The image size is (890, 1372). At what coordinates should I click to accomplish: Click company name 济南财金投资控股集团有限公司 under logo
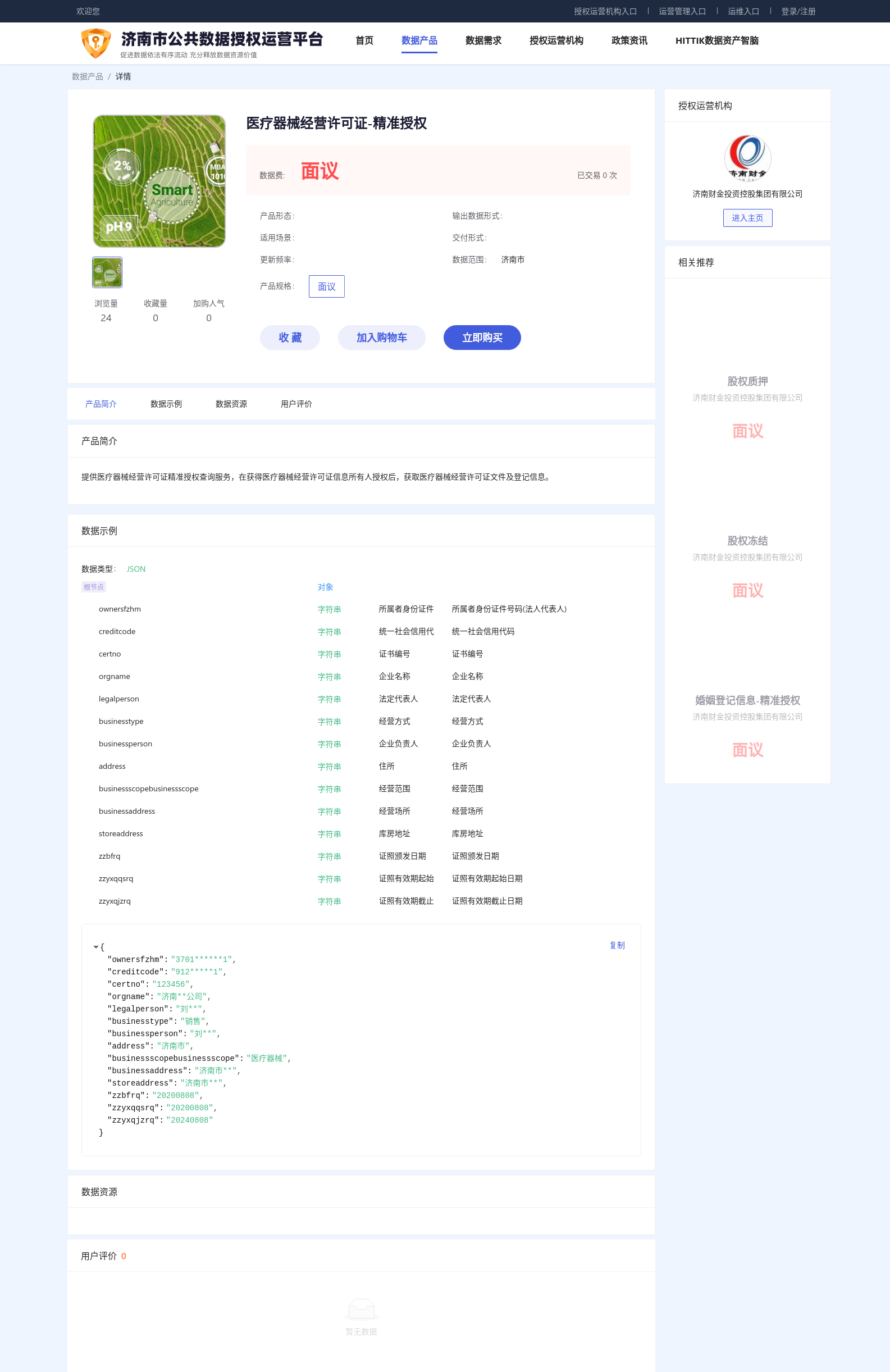point(747,194)
